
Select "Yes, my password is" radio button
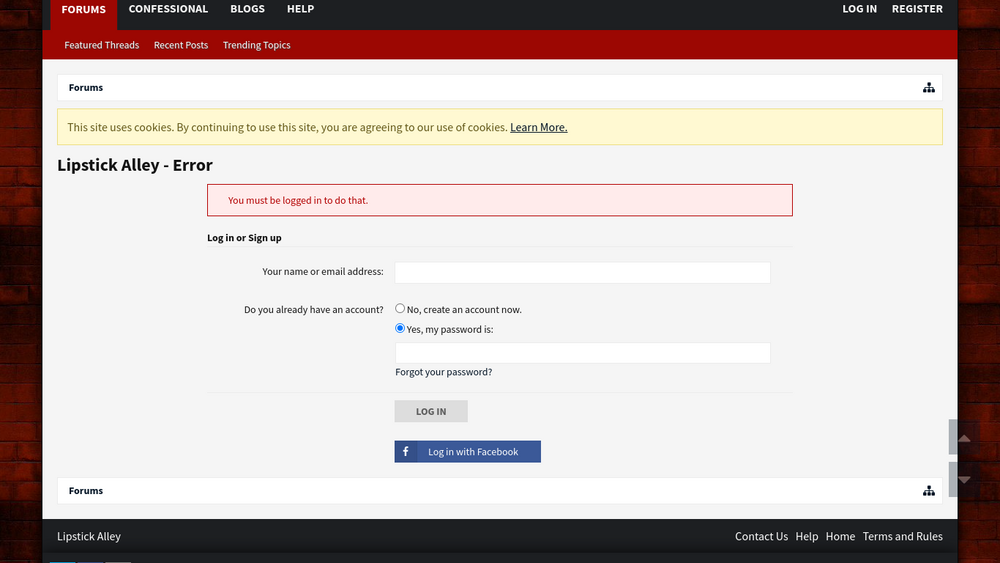400,329
